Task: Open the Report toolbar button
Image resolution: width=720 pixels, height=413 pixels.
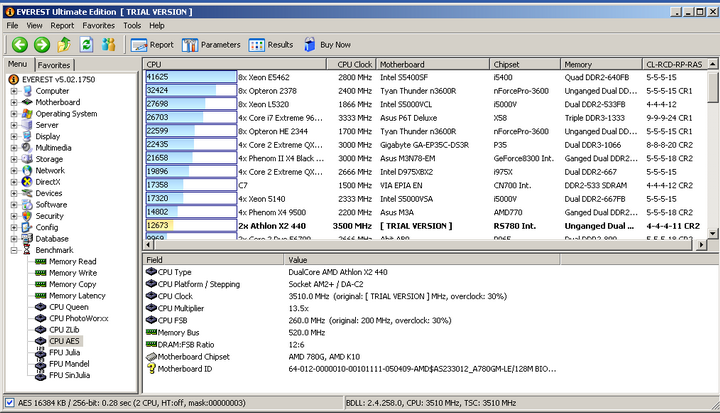Action: [152, 45]
